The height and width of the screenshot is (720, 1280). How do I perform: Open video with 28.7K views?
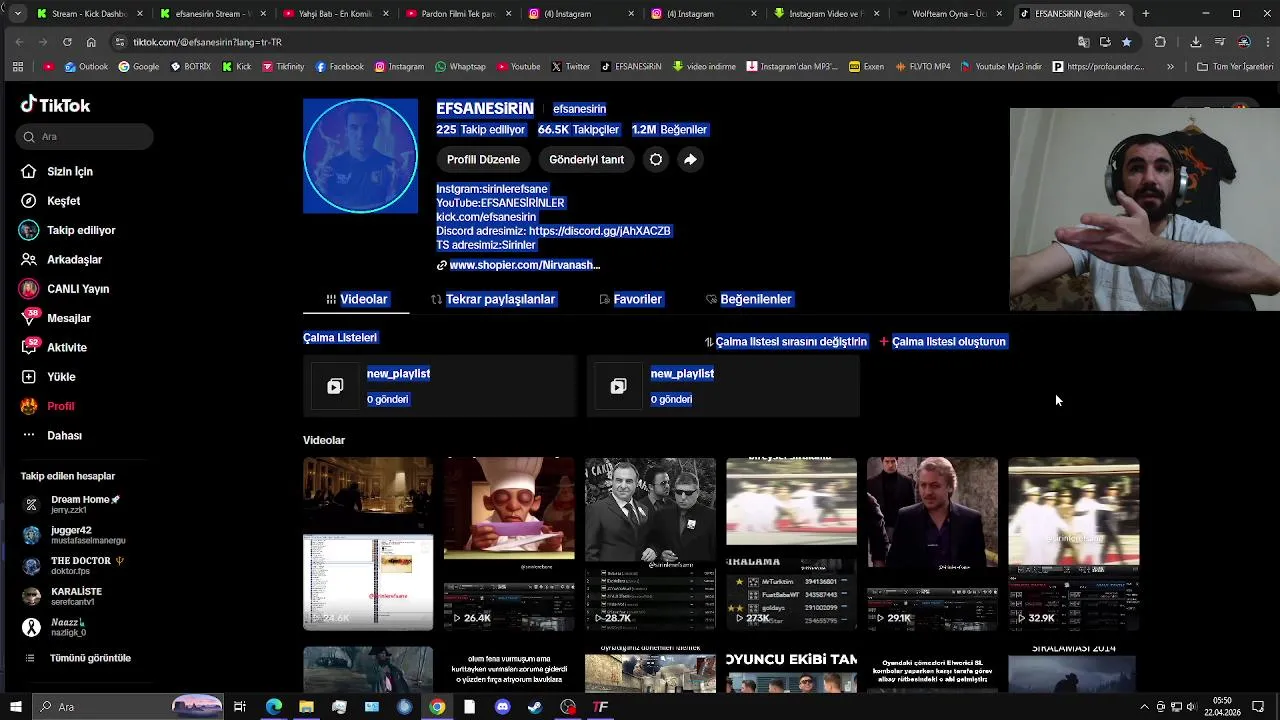[x=650, y=544]
